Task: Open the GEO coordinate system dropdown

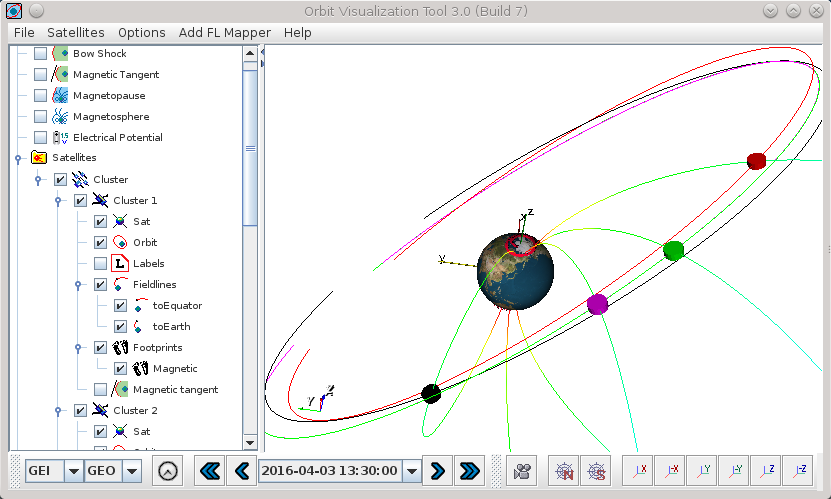Action: click(132, 471)
